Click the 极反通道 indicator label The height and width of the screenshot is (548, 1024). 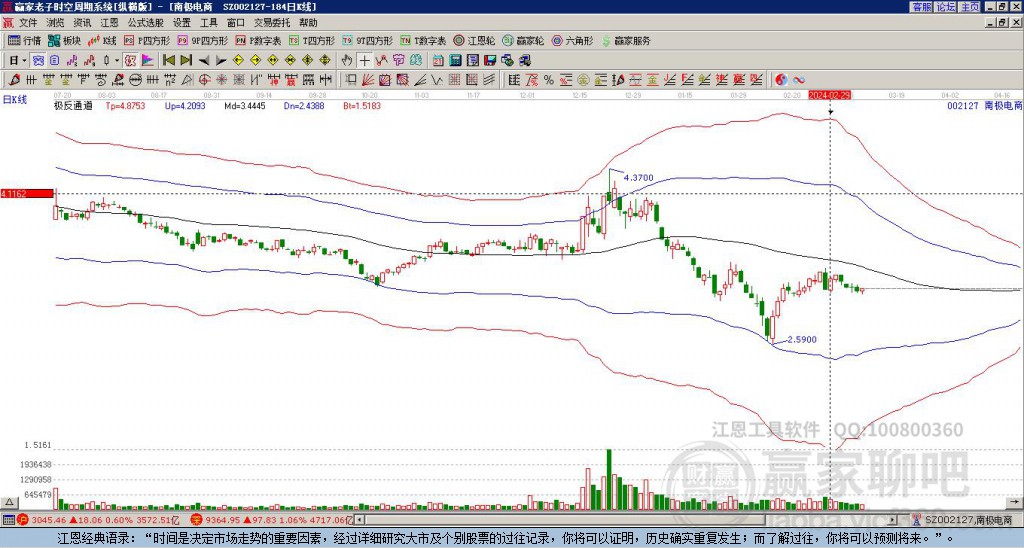click(73, 105)
